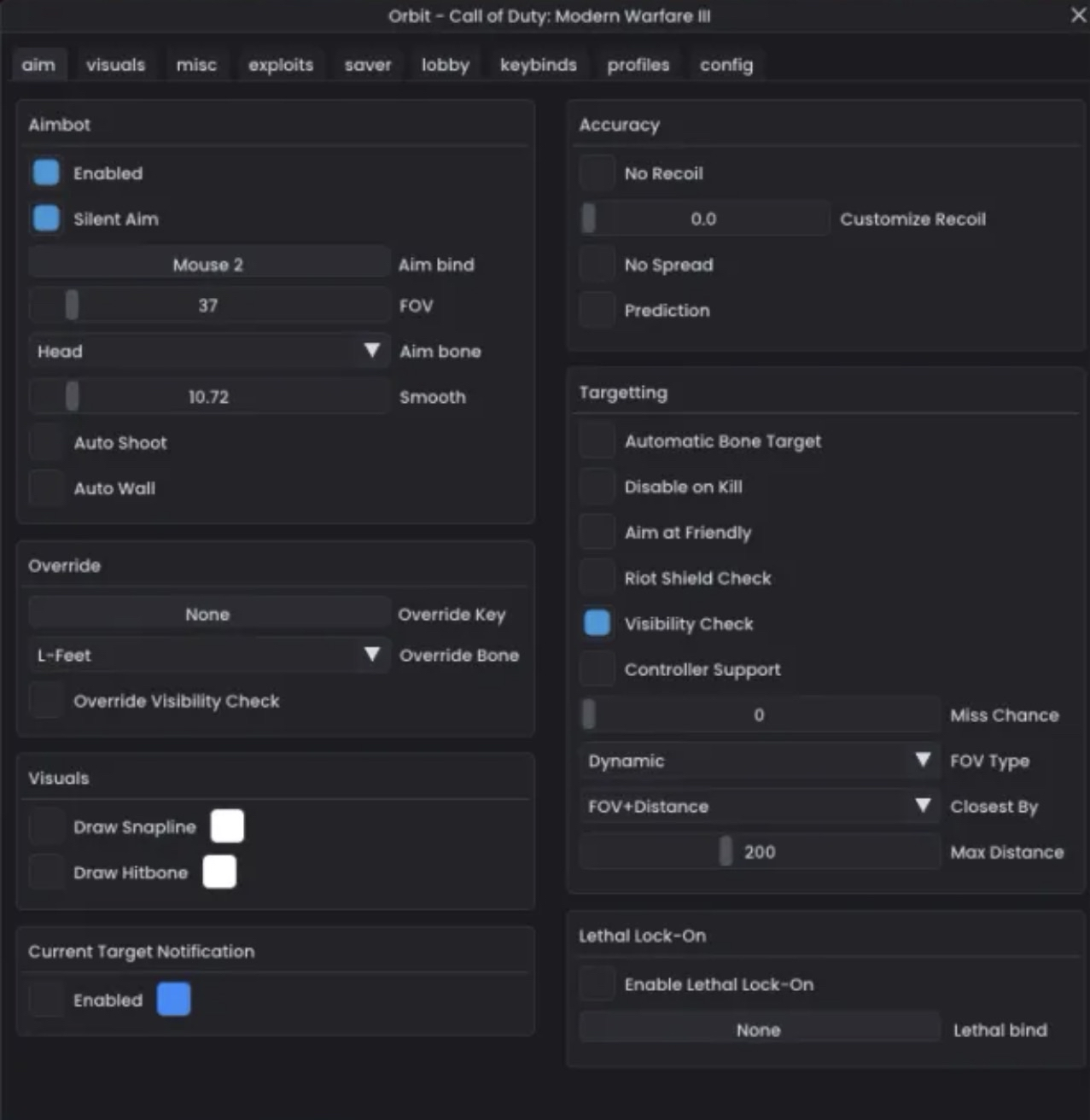The width and height of the screenshot is (1090, 1120).
Task: Disable the Visibility Check checkbox
Action: 597,623
